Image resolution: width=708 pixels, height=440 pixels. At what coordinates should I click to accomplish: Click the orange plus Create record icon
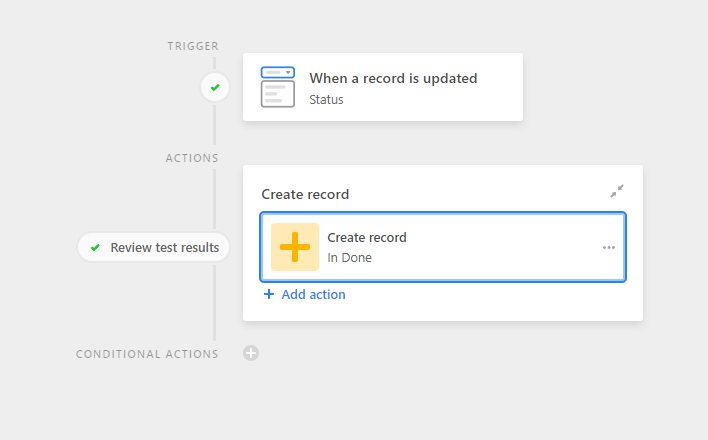(295, 247)
